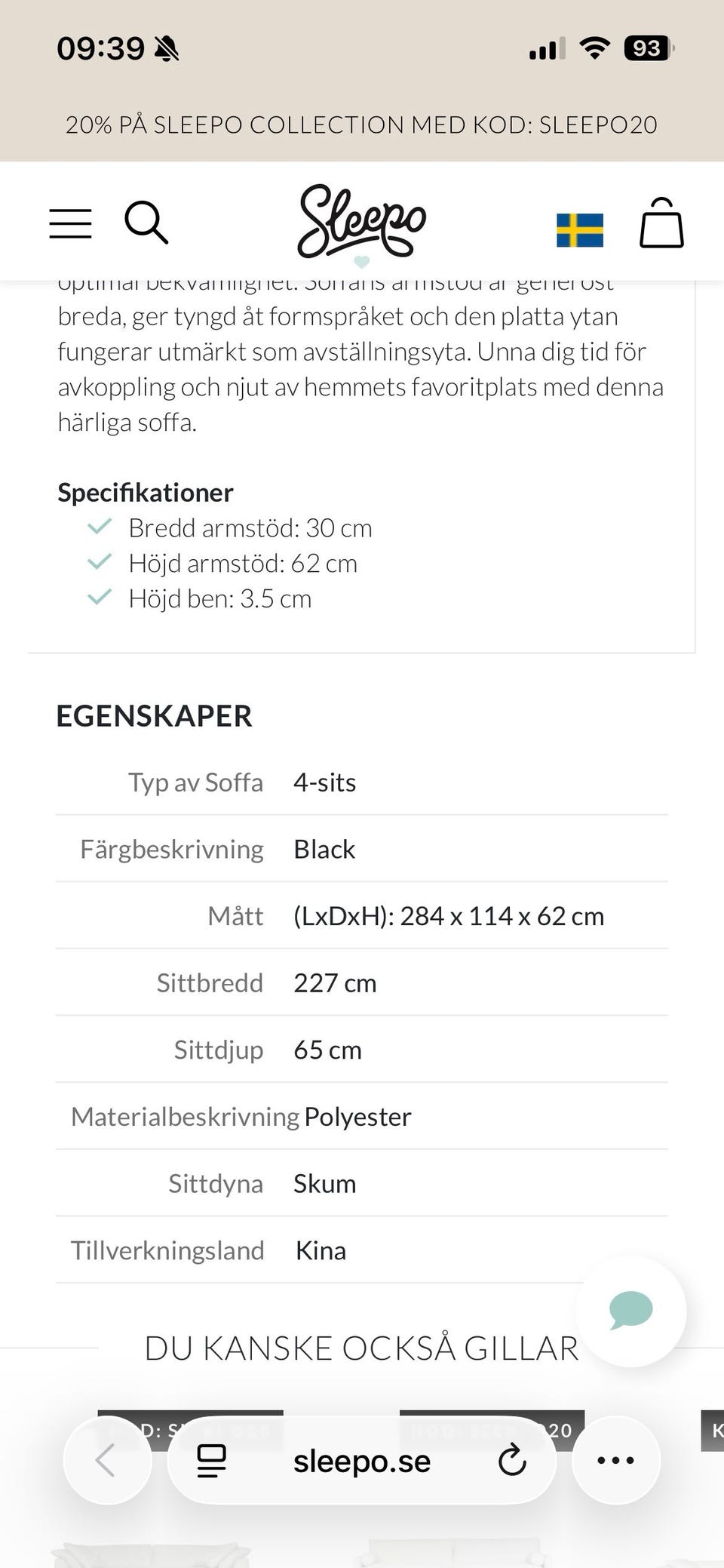724x1568 pixels.
Task: Open the hamburger navigation menu
Action: (70, 223)
